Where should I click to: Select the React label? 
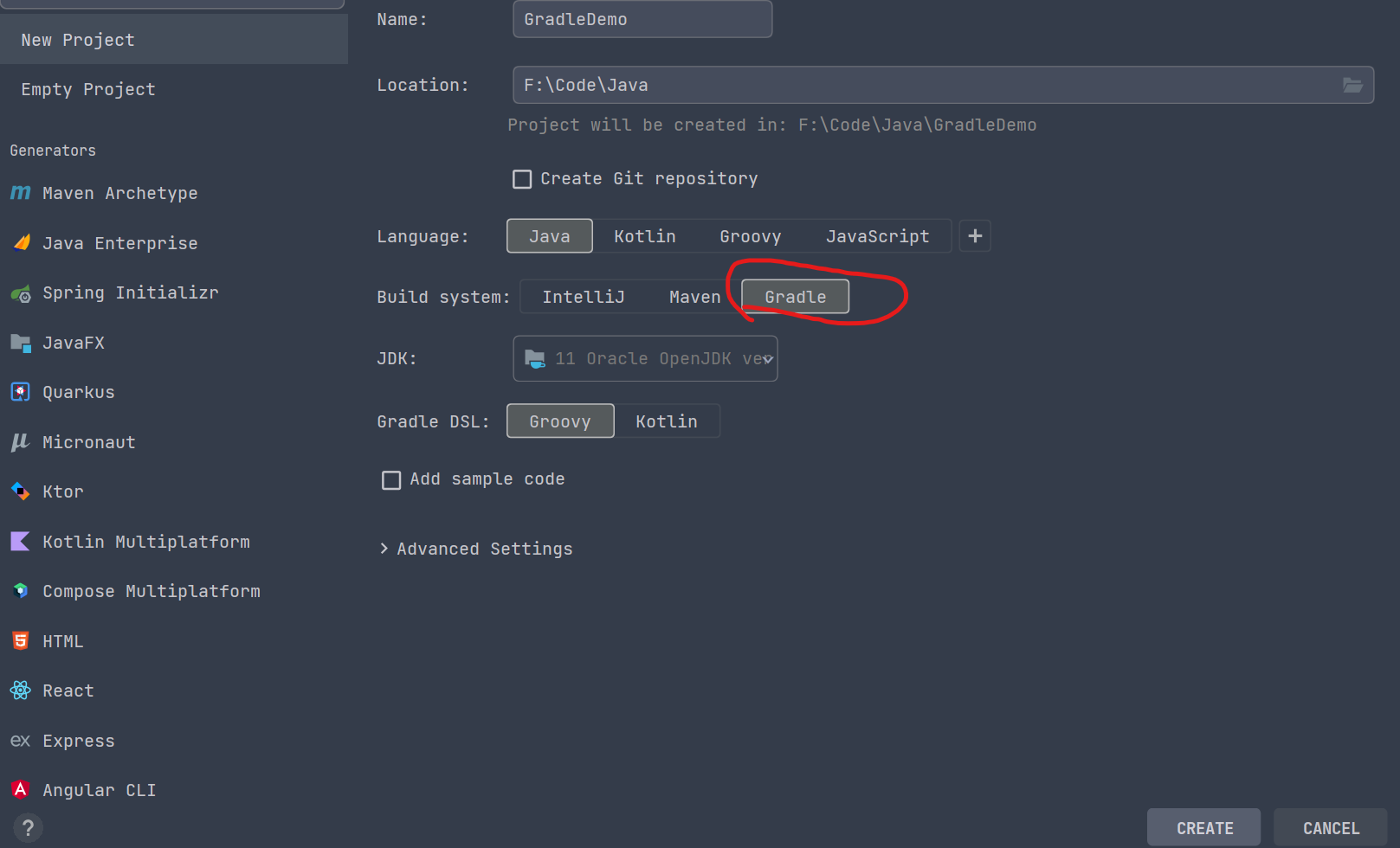[x=68, y=691]
